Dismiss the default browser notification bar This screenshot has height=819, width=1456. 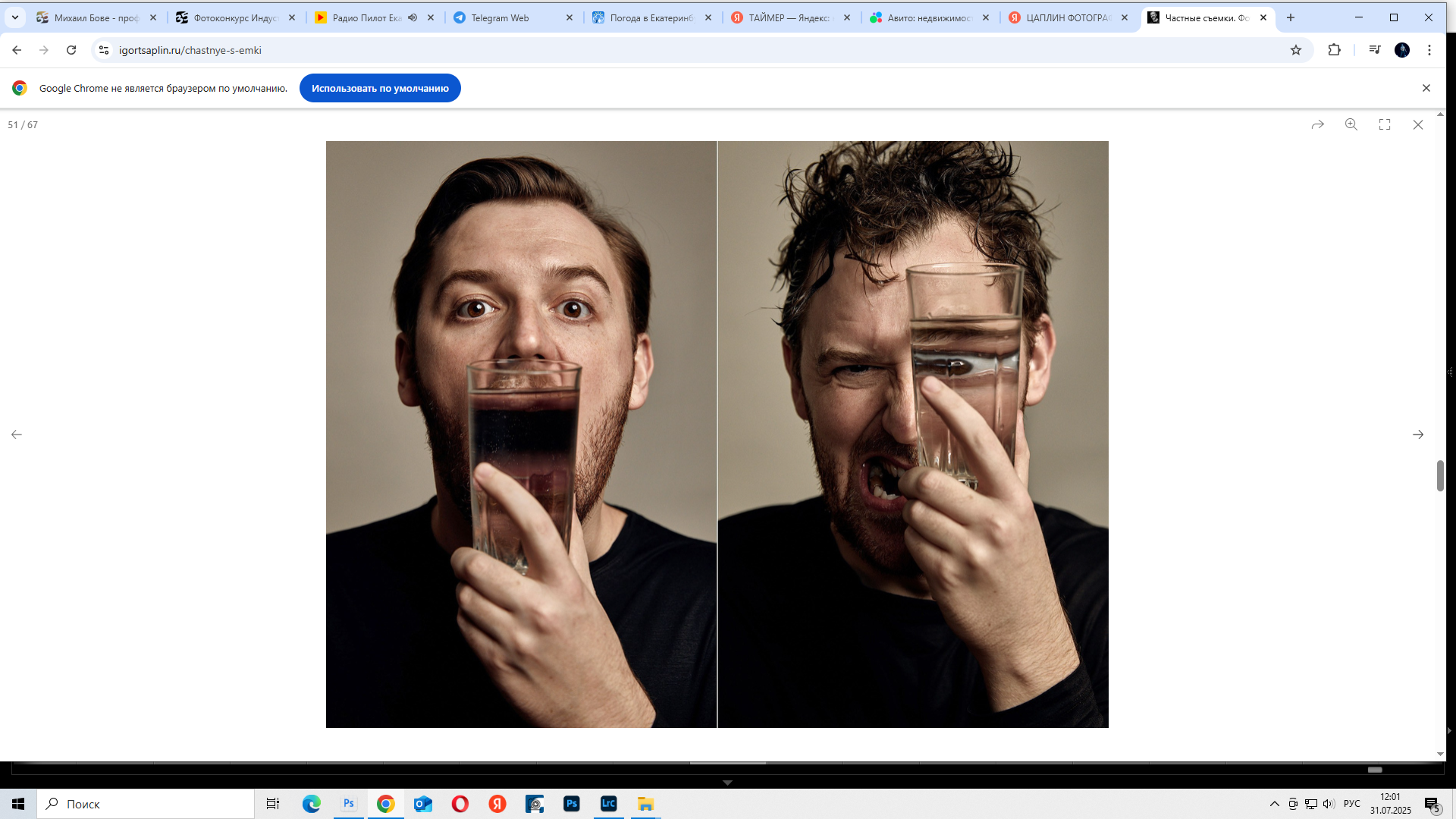click(x=1426, y=88)
